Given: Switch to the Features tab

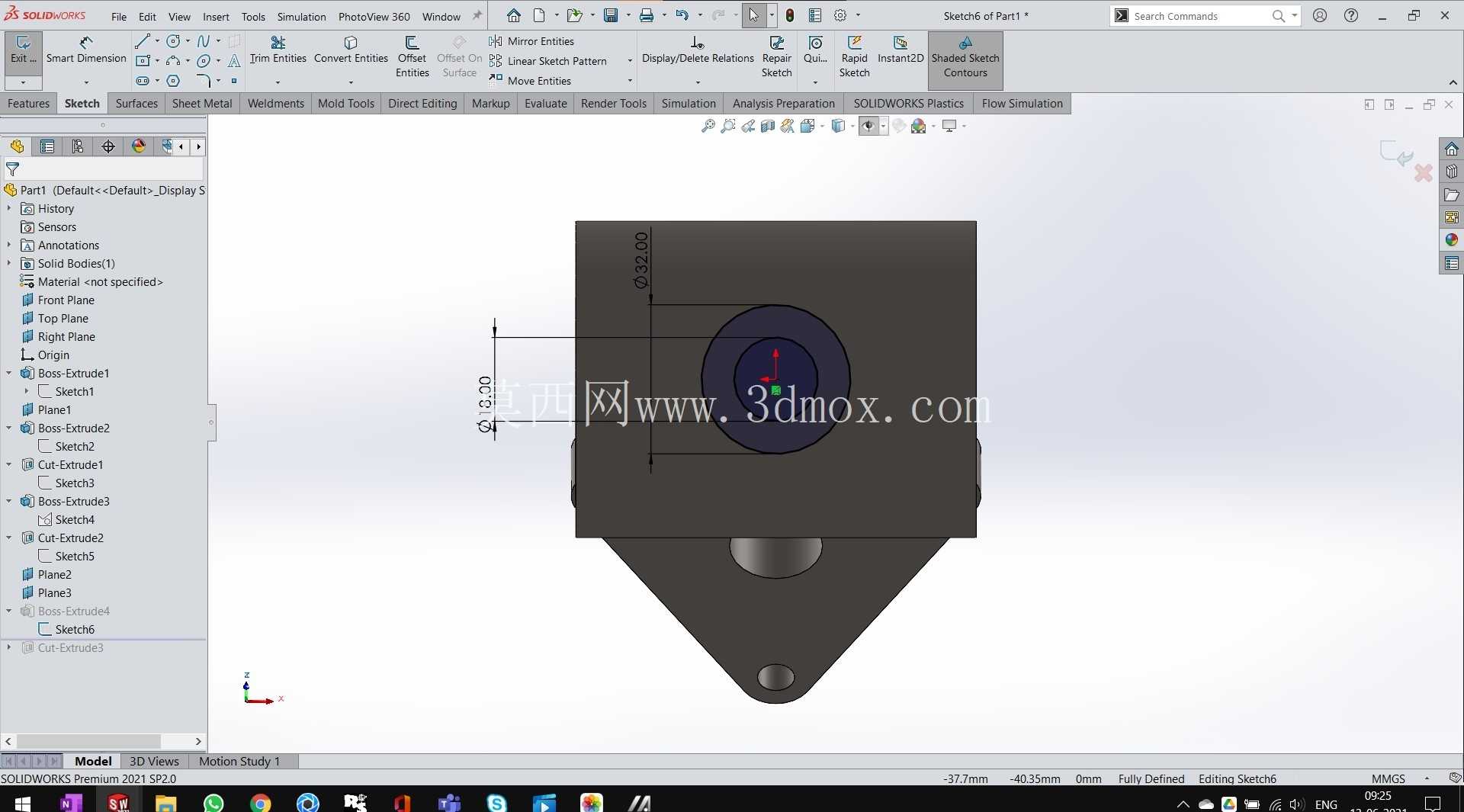Looking at the screenshot, I should (x=28, y=103).
